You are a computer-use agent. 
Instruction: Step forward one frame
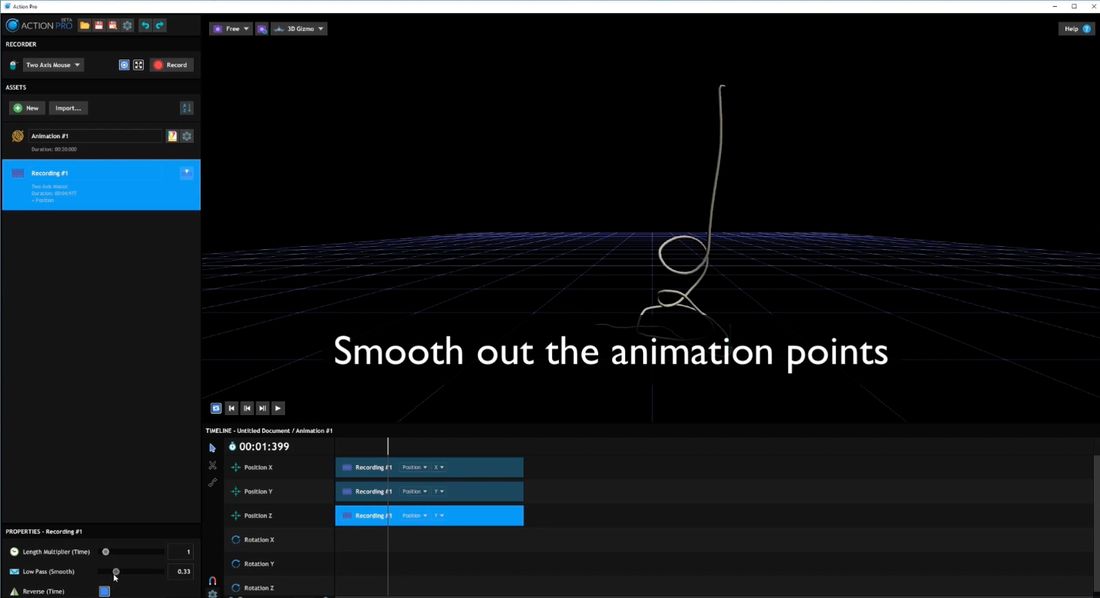(262, 408)
